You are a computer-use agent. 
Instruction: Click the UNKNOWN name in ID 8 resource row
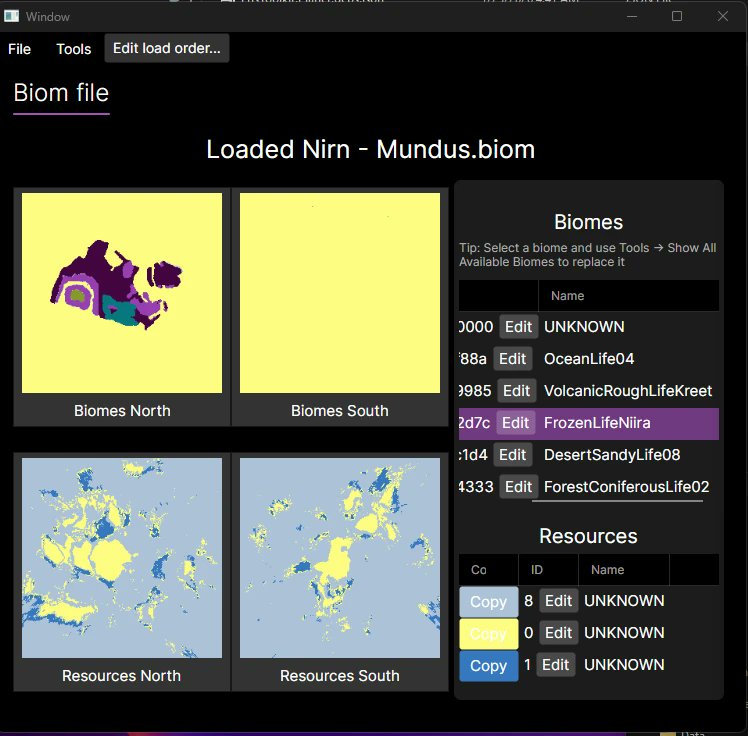coord(624,601)
